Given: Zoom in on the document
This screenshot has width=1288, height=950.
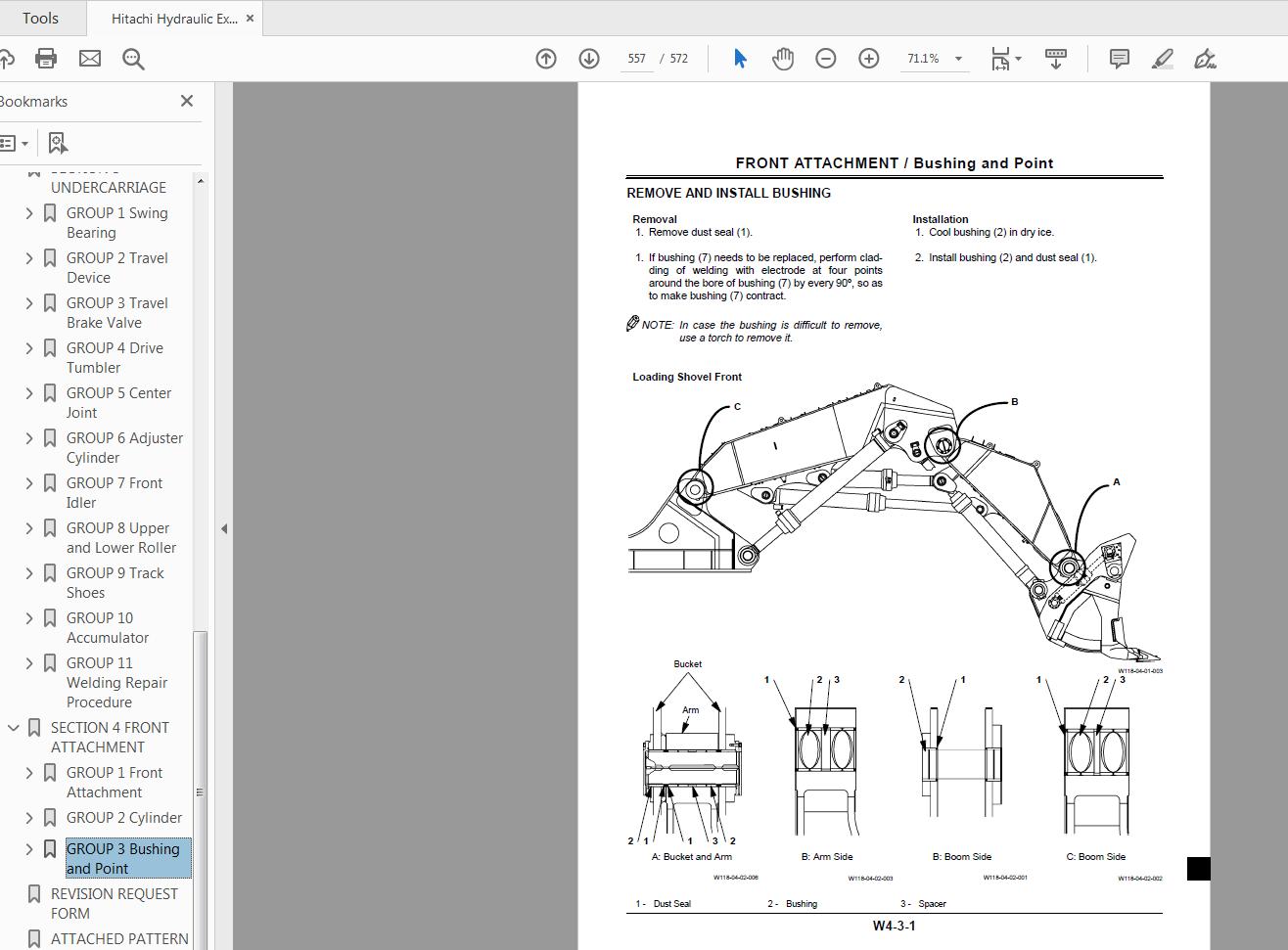Looking at the screenshot, I should coord(868,59).
